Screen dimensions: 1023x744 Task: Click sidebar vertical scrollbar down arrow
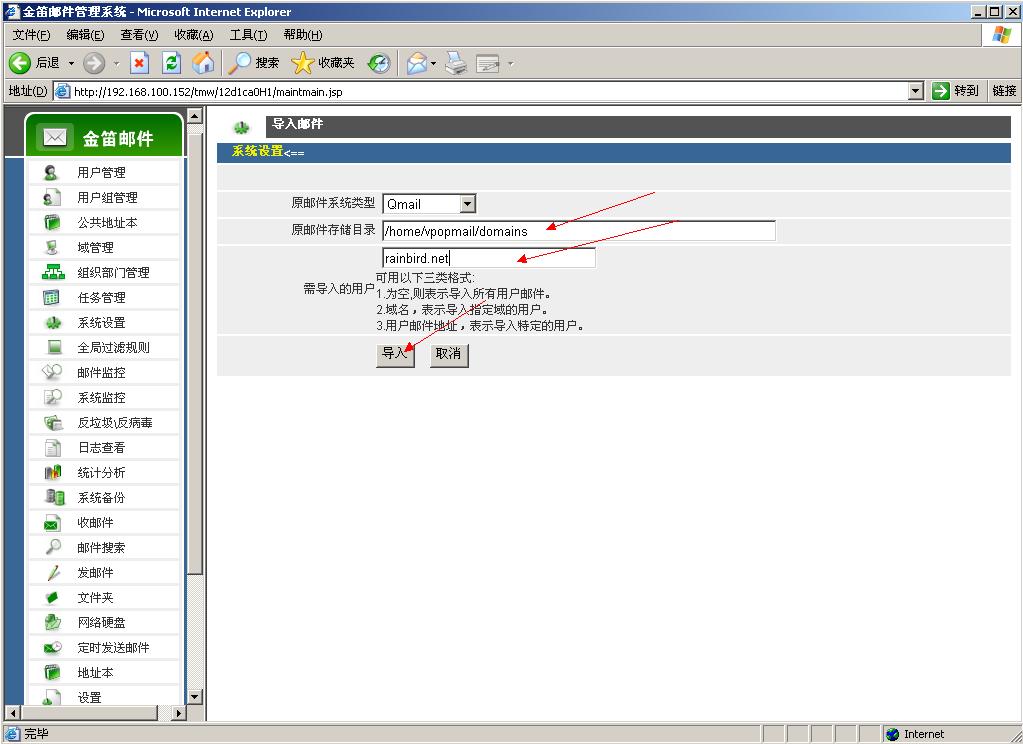coord(194,697)
